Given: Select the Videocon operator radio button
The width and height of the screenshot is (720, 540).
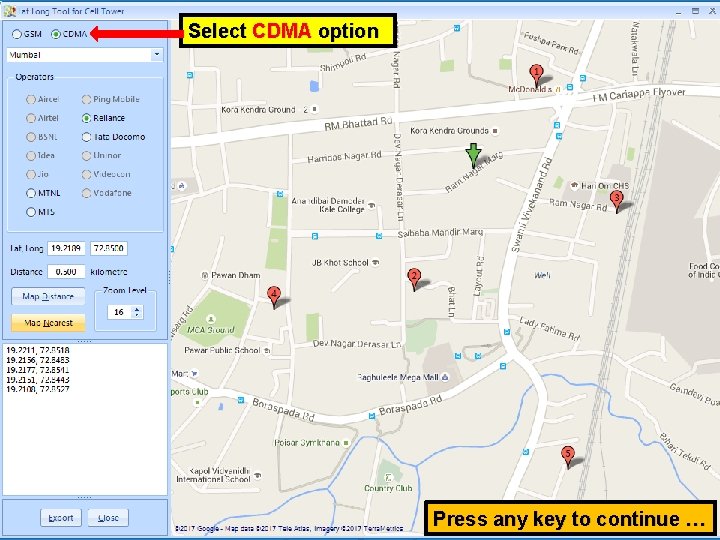Looking at the screenshot, I should point(86,174).
